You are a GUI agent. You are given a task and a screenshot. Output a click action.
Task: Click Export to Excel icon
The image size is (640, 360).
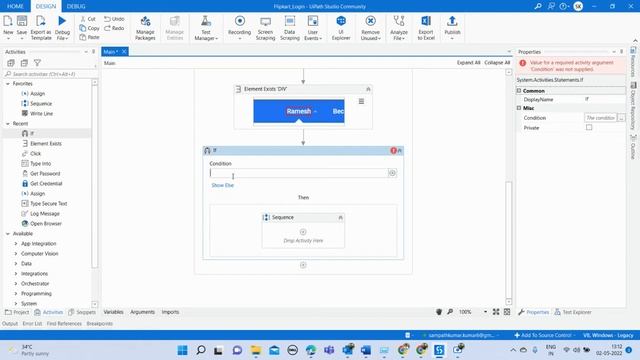tap(426, 21)
